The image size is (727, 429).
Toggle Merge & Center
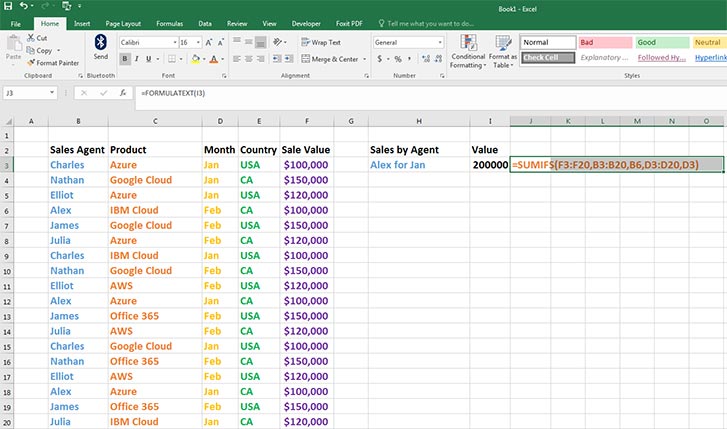pyautogui.click(x=330, y=59)
